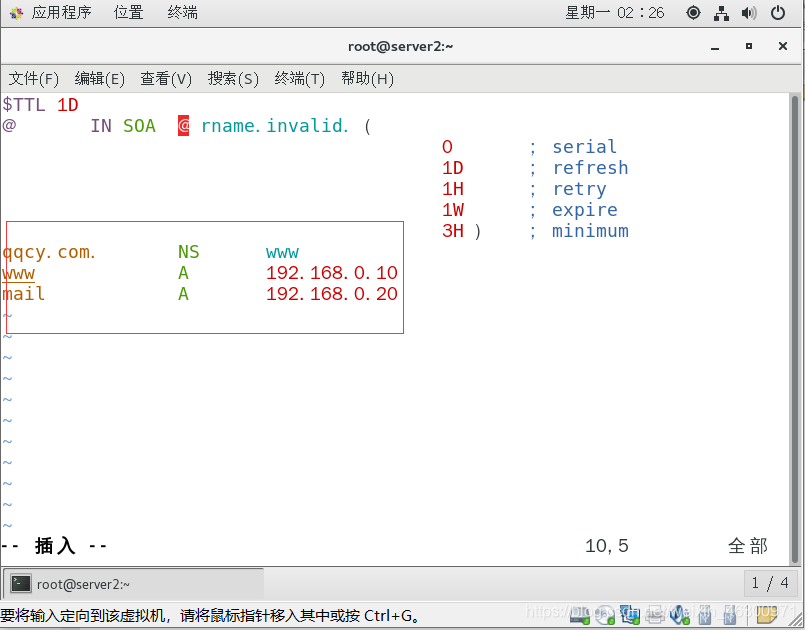This screenshot has height=630, width=805.
Task: Open the 帮助(H) menu in terminal
Action: (368, 79)
